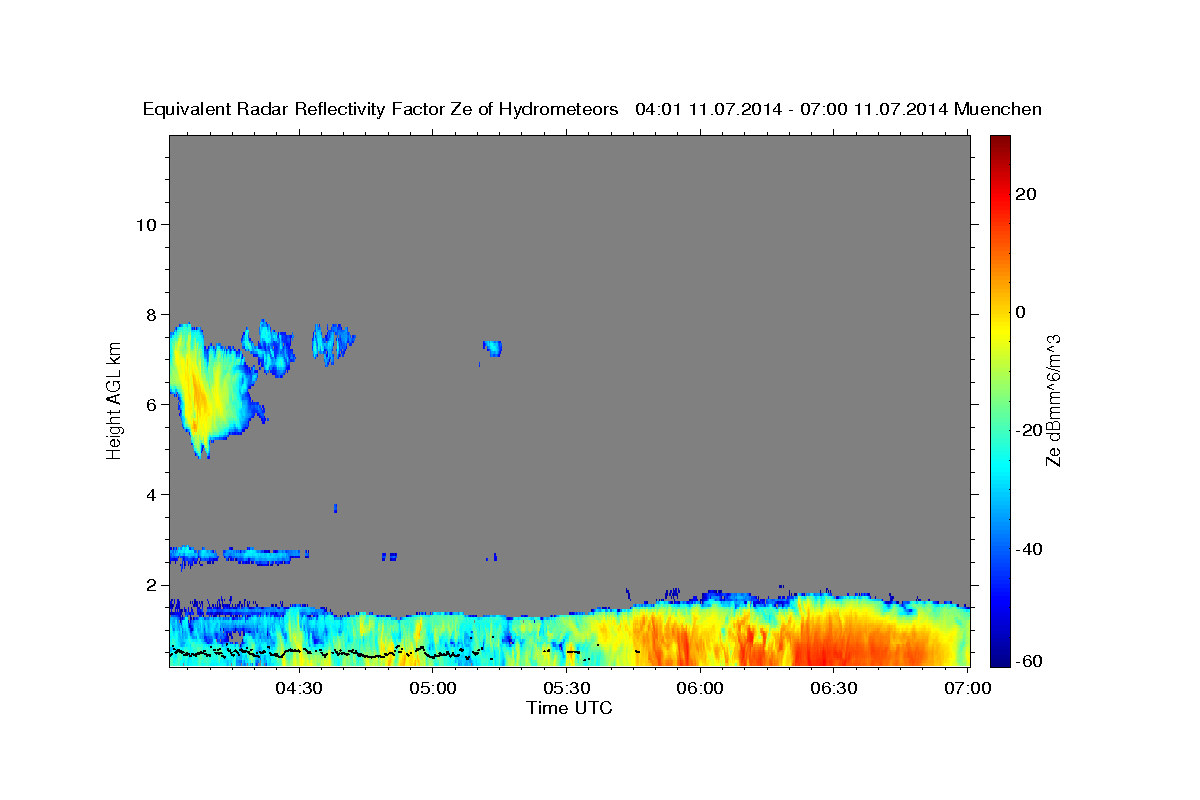Click the small isolated echo near 05:12 at 7 km
1200x800 pixels.
[x=492, y=348]
